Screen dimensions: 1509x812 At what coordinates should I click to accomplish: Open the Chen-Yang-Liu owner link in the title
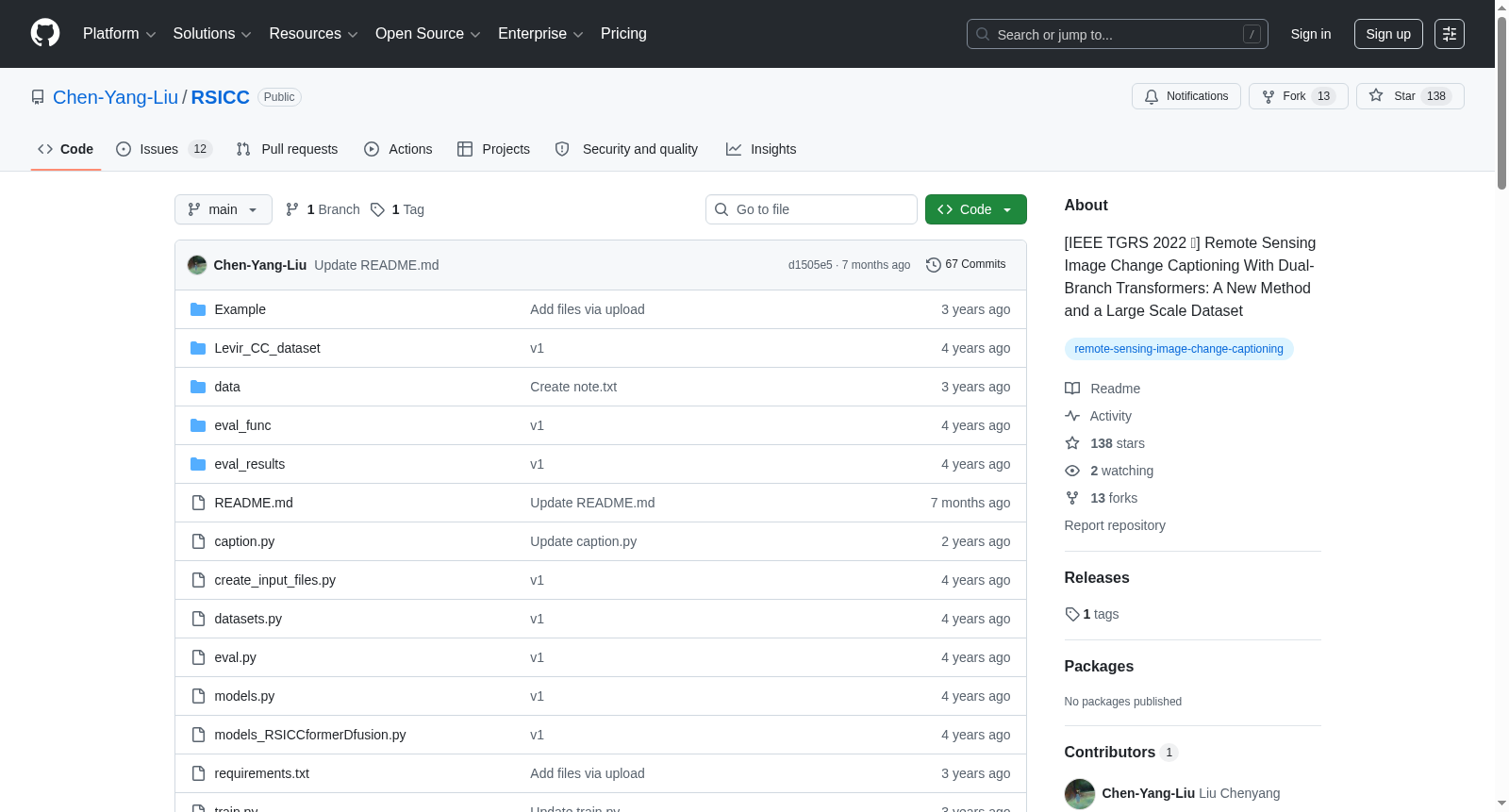(x=115, y=97)
